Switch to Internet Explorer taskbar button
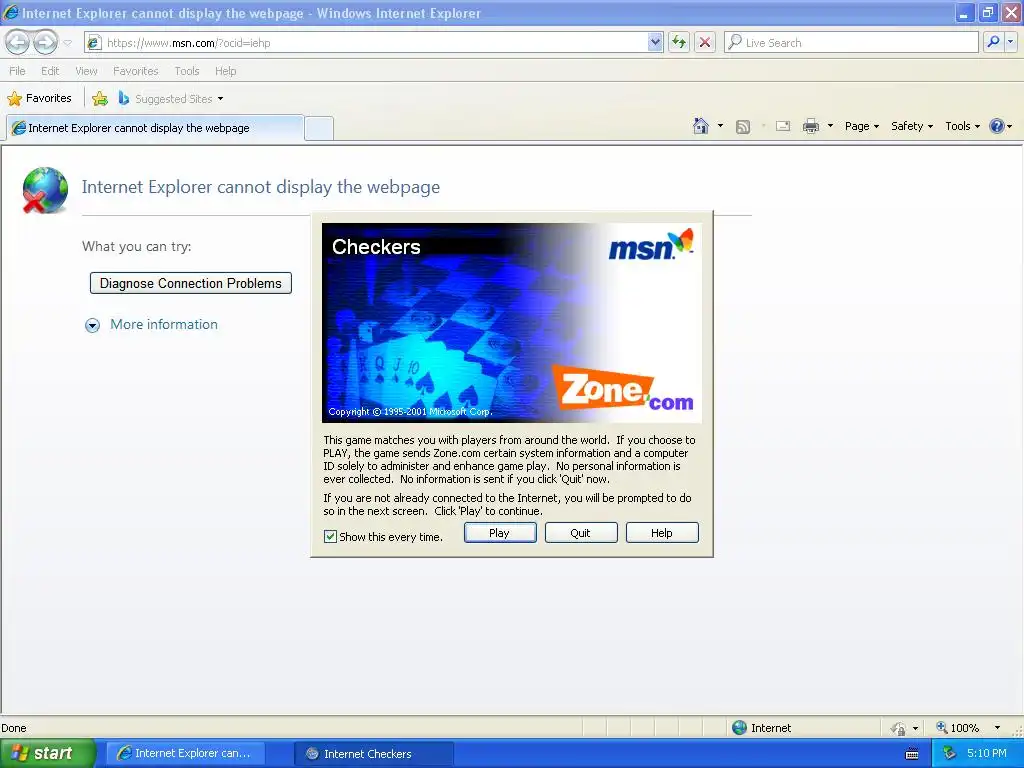The image size is (1024, 768). (185, 754)
